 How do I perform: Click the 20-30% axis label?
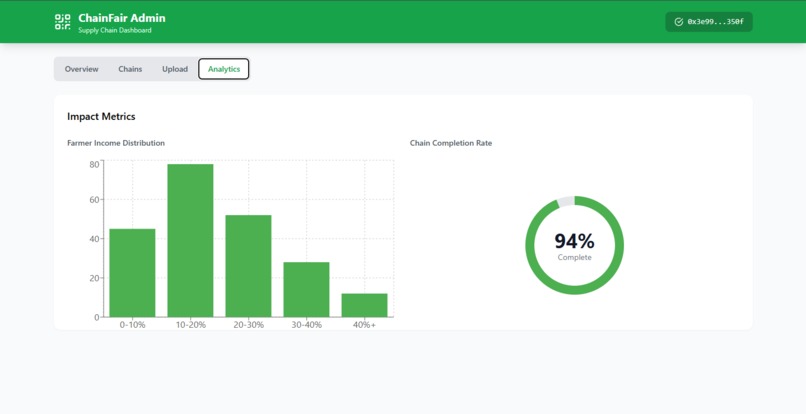pyautogui.click(x=248, y=325)
